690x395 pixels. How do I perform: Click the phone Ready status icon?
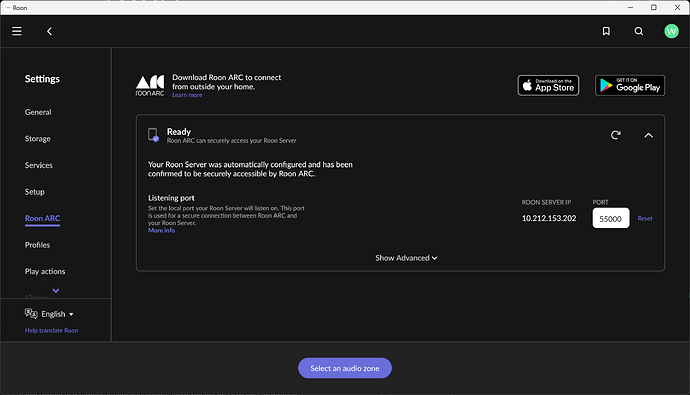pos(153,135)
